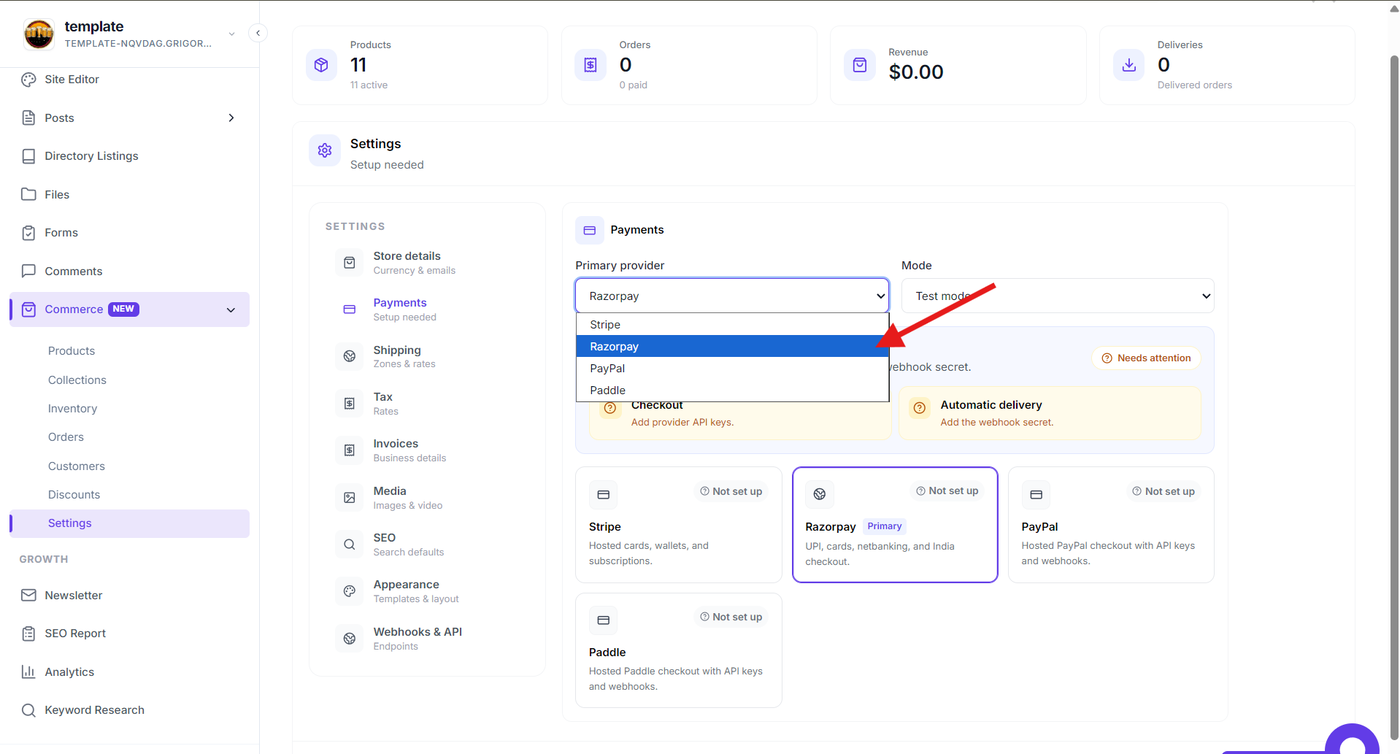Click the Newsletter envelope icon

point(28,595)
